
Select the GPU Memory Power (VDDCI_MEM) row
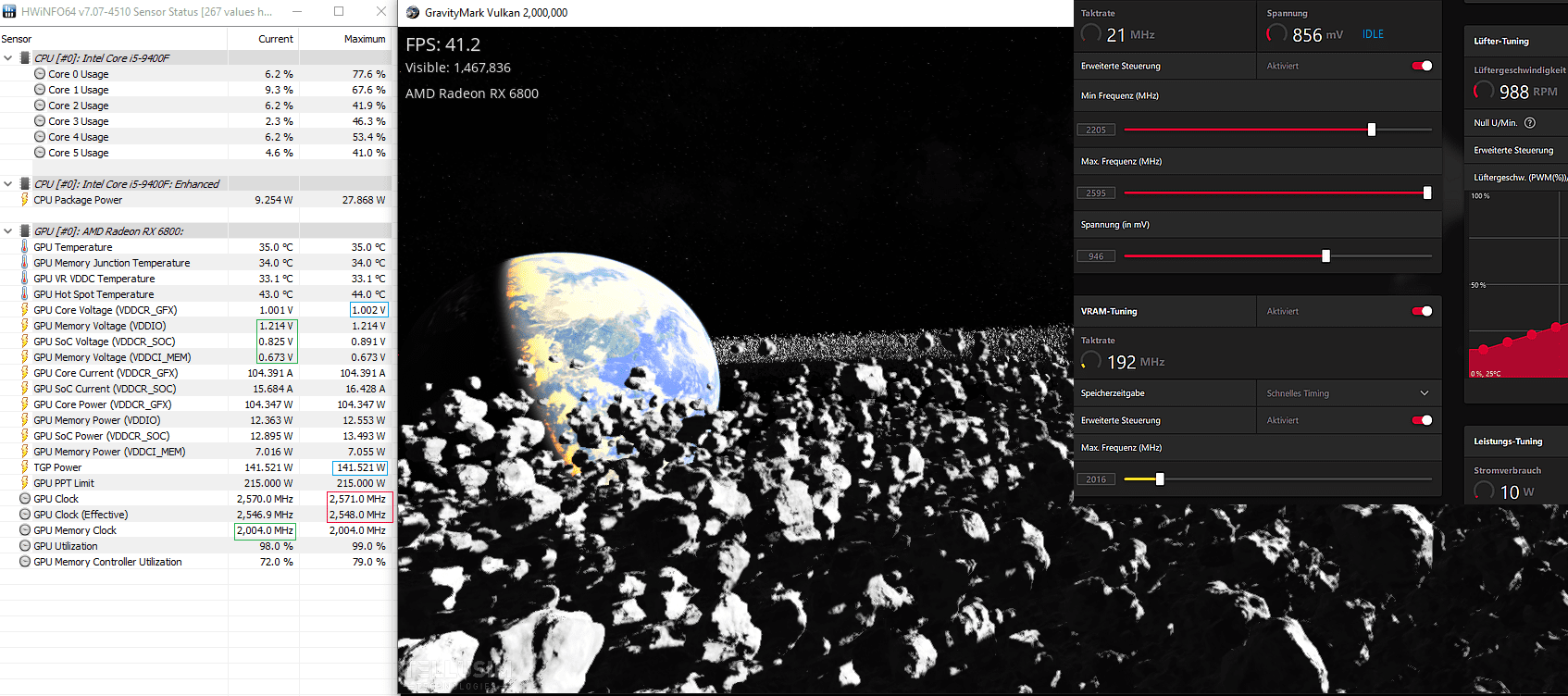click(x=196, y=452)
